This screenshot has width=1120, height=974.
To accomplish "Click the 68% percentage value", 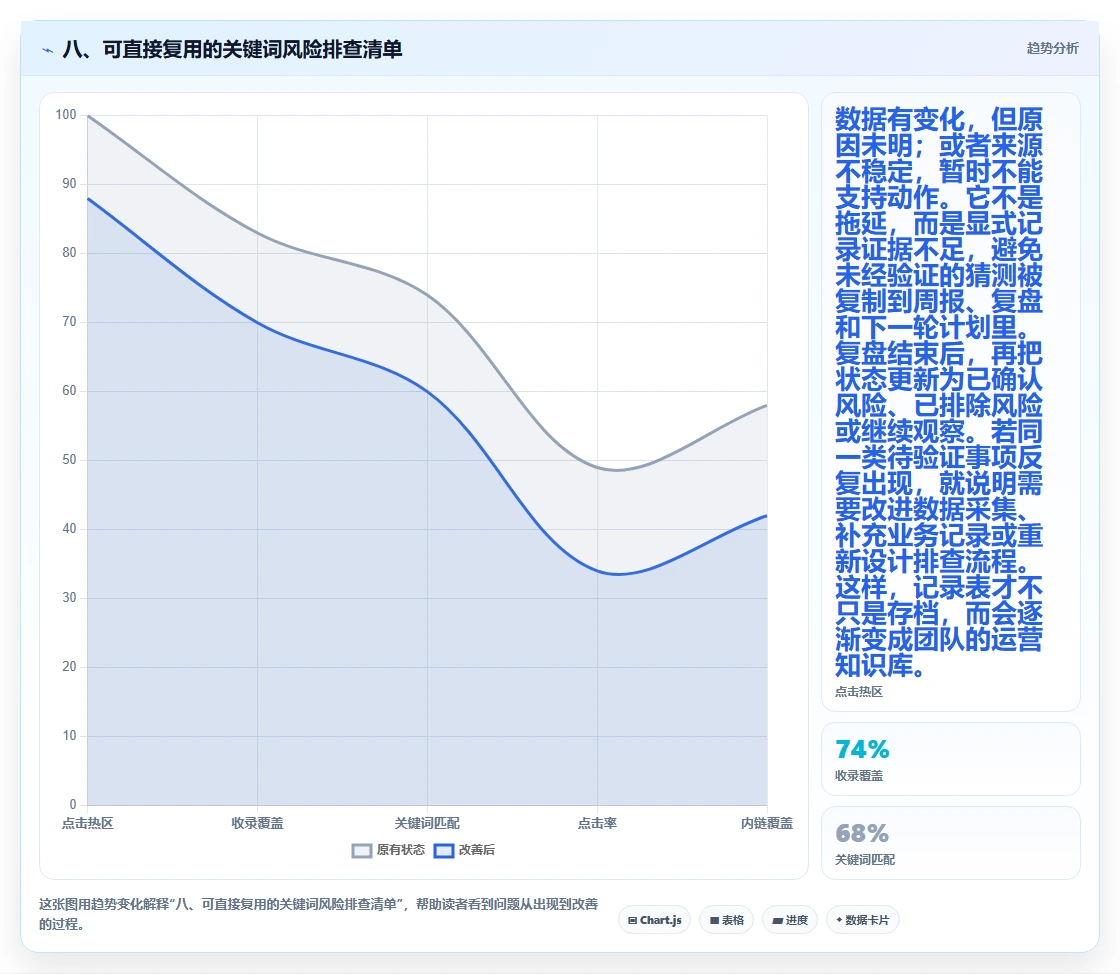I will (862, 833).
